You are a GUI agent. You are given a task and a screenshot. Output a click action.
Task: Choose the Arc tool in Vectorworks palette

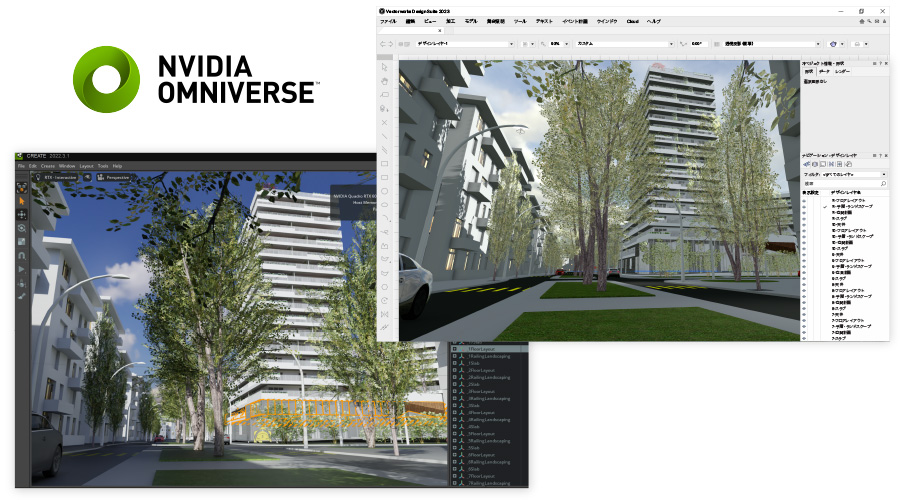pyautogui.click(x=385, y=217)
